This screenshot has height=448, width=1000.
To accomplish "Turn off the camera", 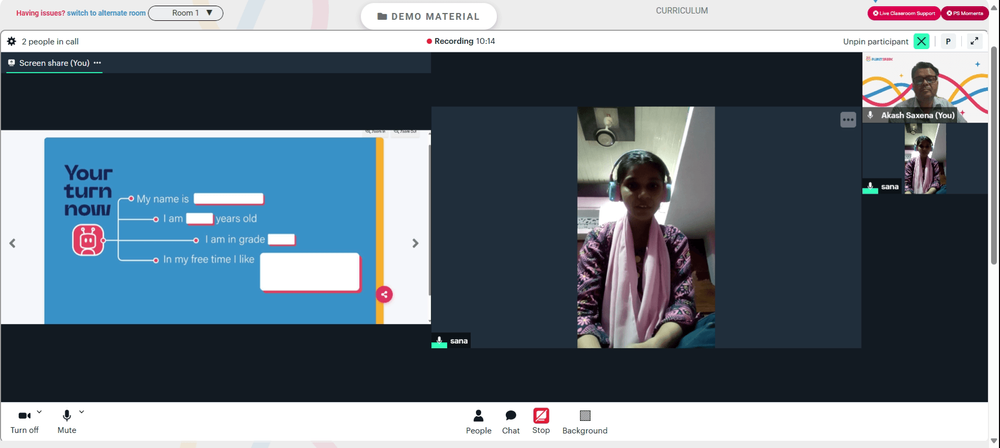I will [x=24, y=422].
